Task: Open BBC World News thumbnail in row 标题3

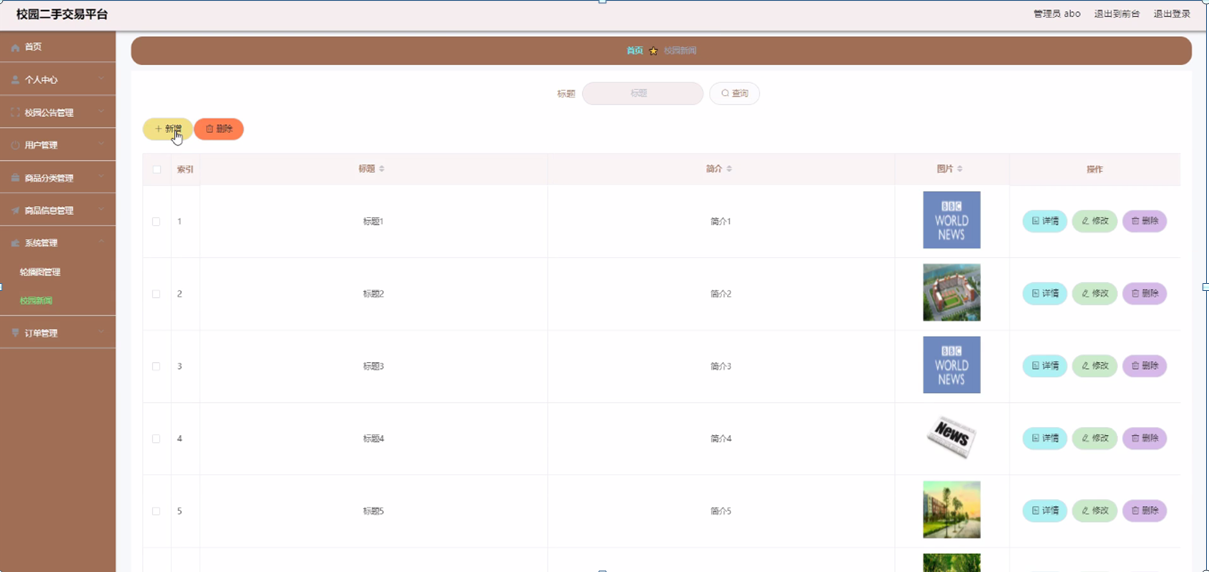Action: pos(952,365)
